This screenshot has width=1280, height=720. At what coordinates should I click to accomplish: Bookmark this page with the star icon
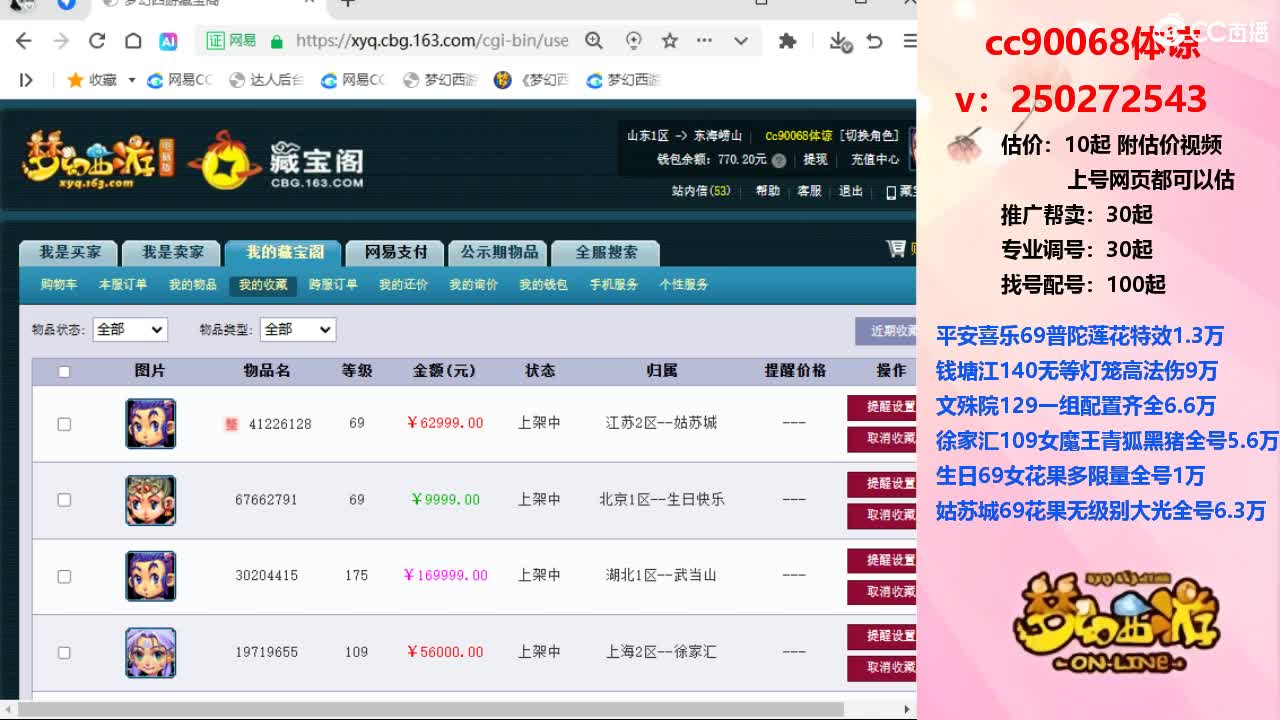(x=670, y=41)
